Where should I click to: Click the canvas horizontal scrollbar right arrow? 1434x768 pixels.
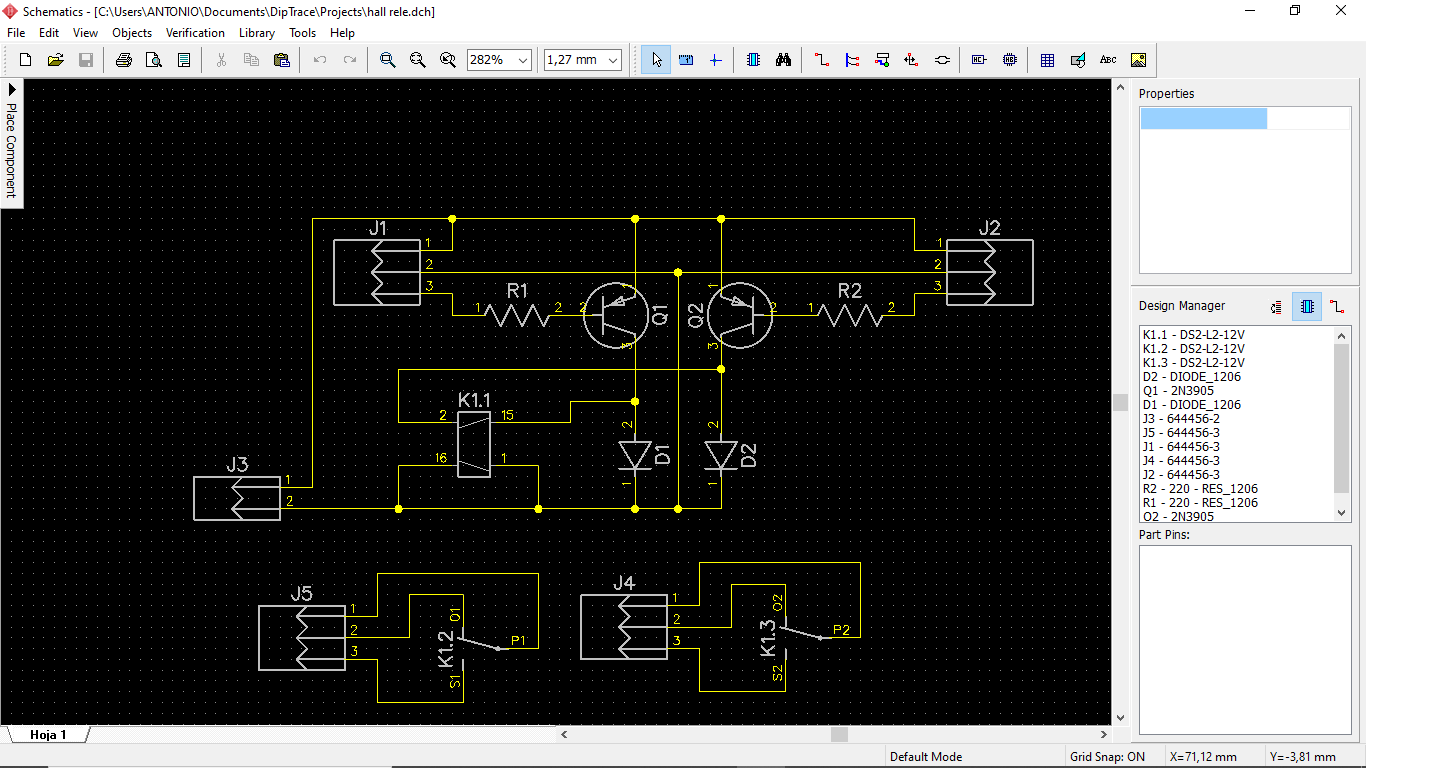pyautogui.click(x=1103, y=735)
